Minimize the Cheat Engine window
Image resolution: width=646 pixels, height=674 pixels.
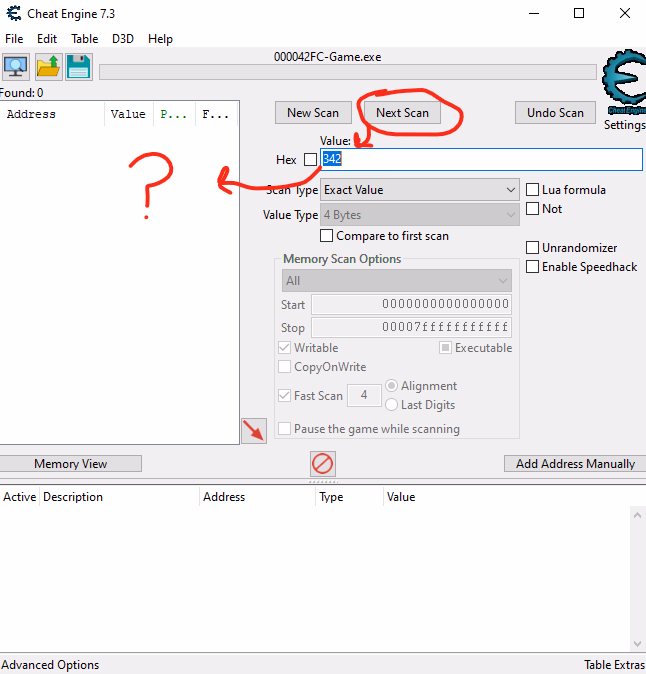[x=534, y=13]
